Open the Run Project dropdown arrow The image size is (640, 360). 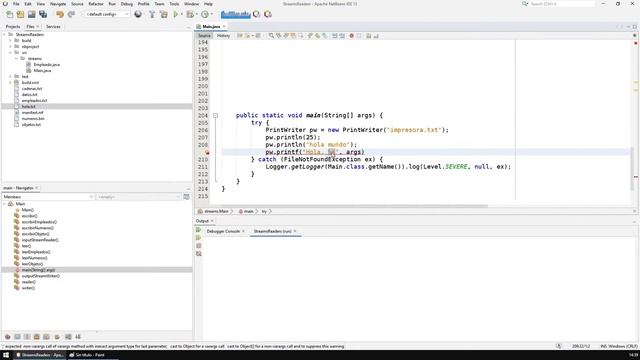pos(182,14)
